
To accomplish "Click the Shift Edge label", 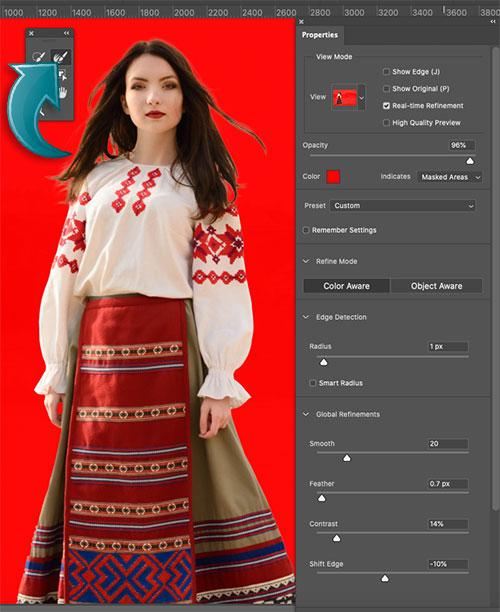I will pos(326,564).
